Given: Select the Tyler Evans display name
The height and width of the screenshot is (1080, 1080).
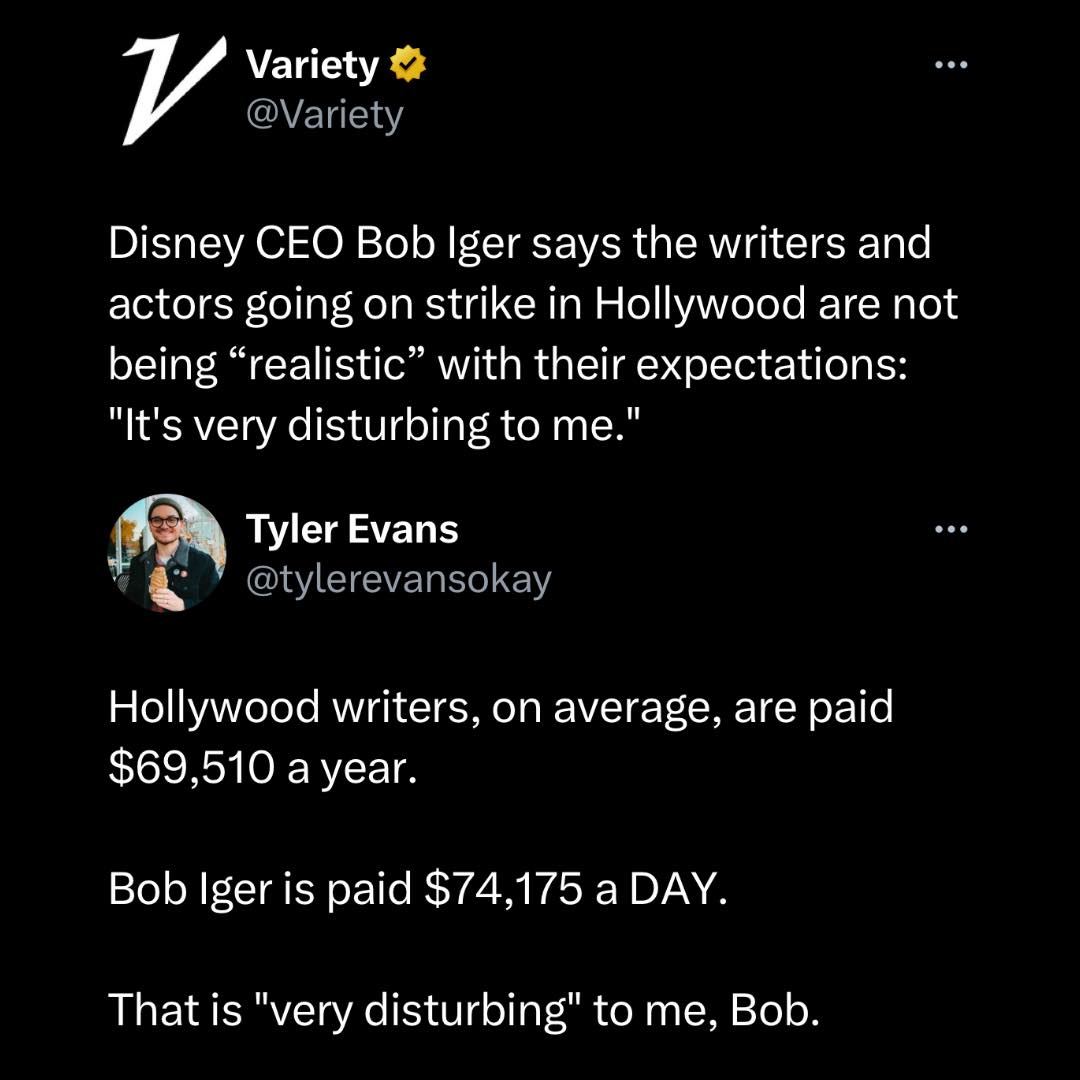Looking at the screenshot, I should coord(352,530).
